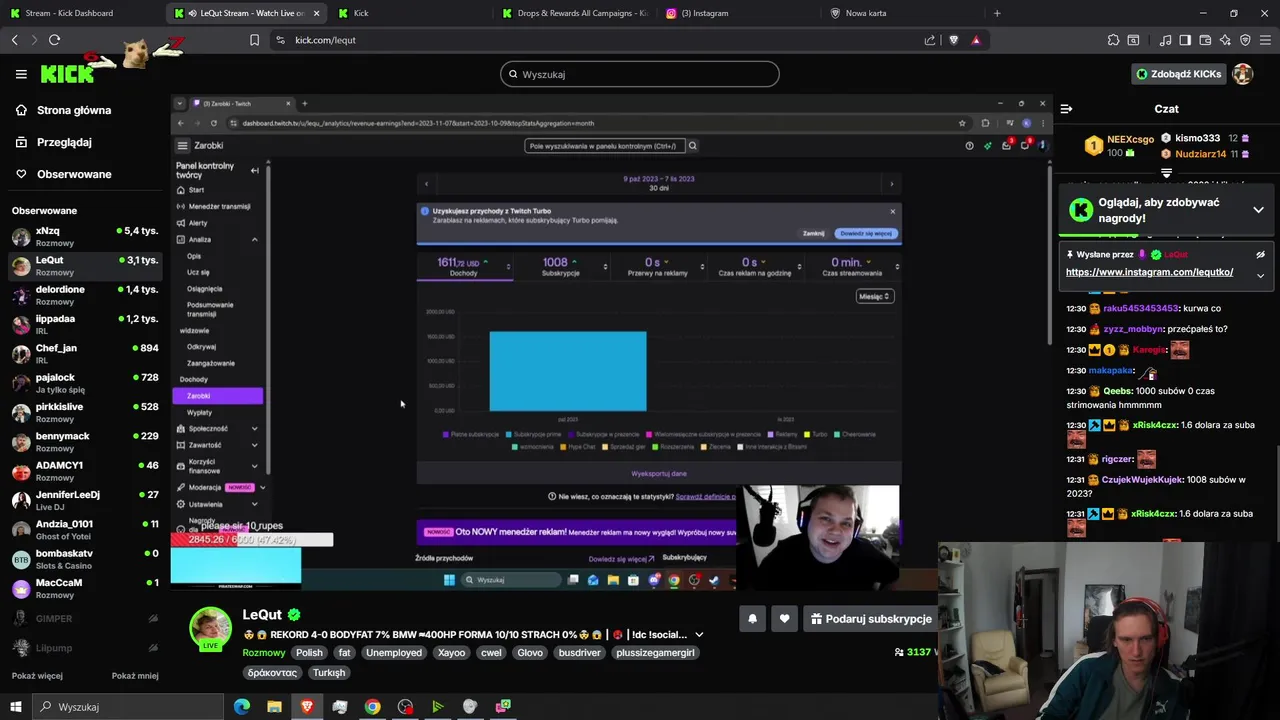The image size is (1280, 720).
Task: Hide the pinned Instagram message
Action: point(1260,255)
